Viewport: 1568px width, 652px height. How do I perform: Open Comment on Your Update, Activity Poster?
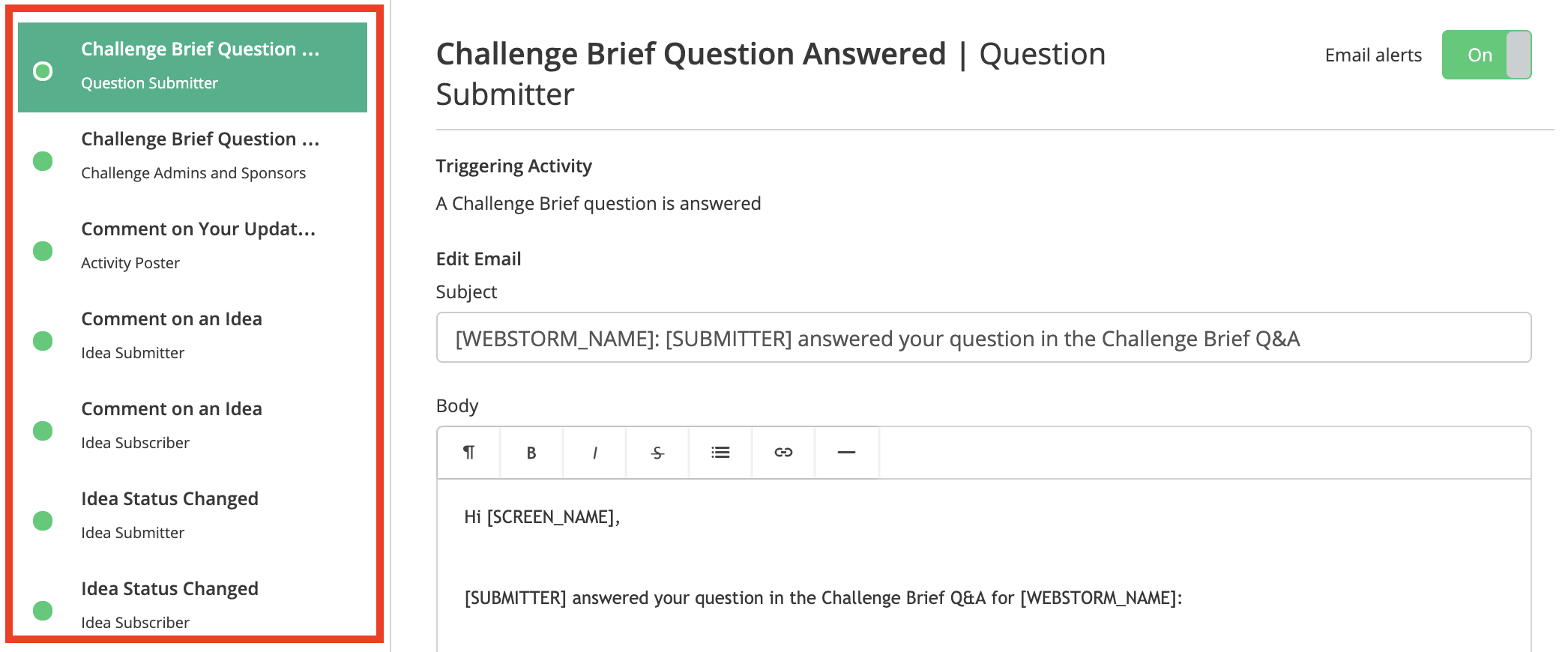click(x=193, y=247)
